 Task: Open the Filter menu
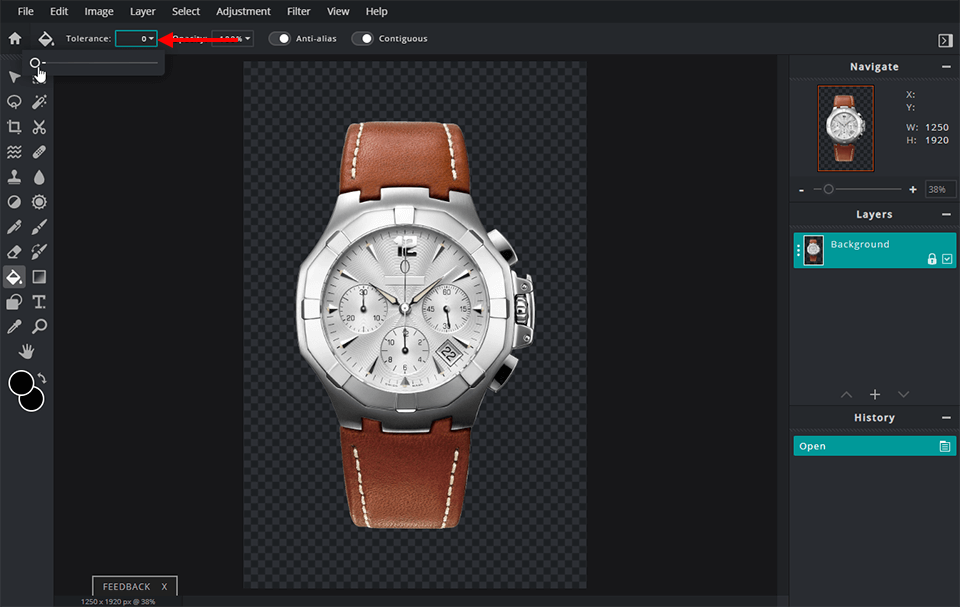(x=298, y=11)
